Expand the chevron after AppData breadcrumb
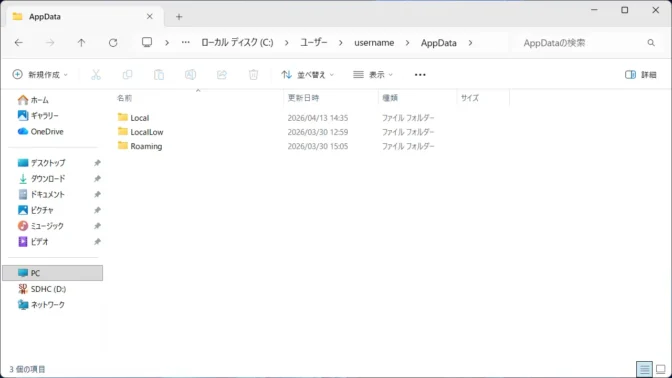Screen dimensions: 672x378 pyautogui.click(x=470, y=42)
